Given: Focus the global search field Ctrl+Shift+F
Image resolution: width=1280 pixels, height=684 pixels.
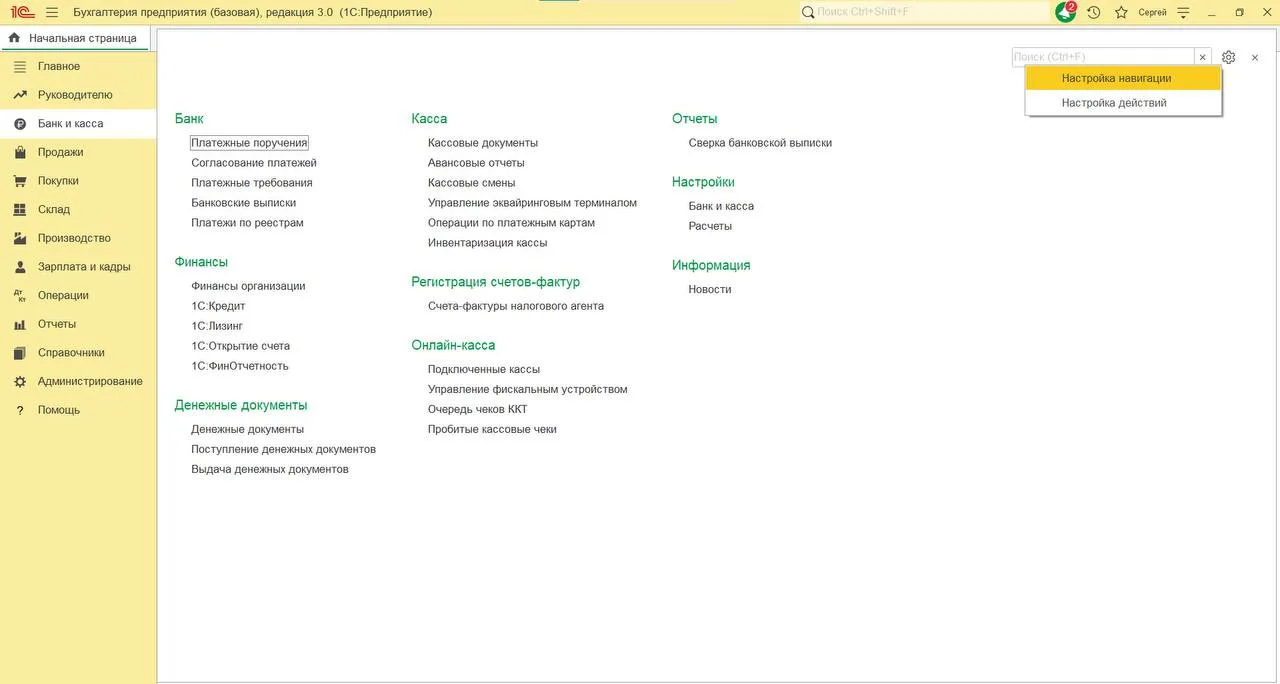Looking at the screenshot, I should pyautogui.click(x=925, y=12).
